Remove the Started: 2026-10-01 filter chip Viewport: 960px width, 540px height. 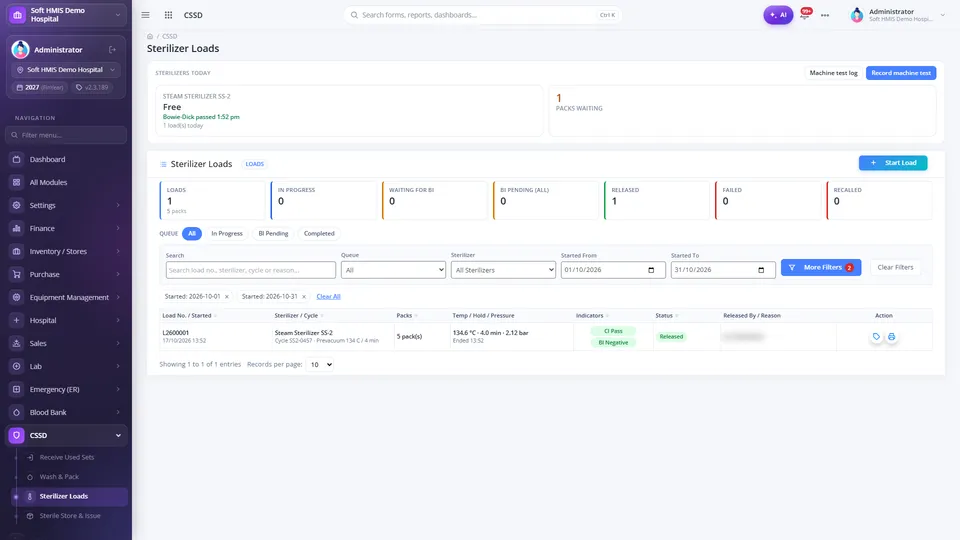(227, 297)
